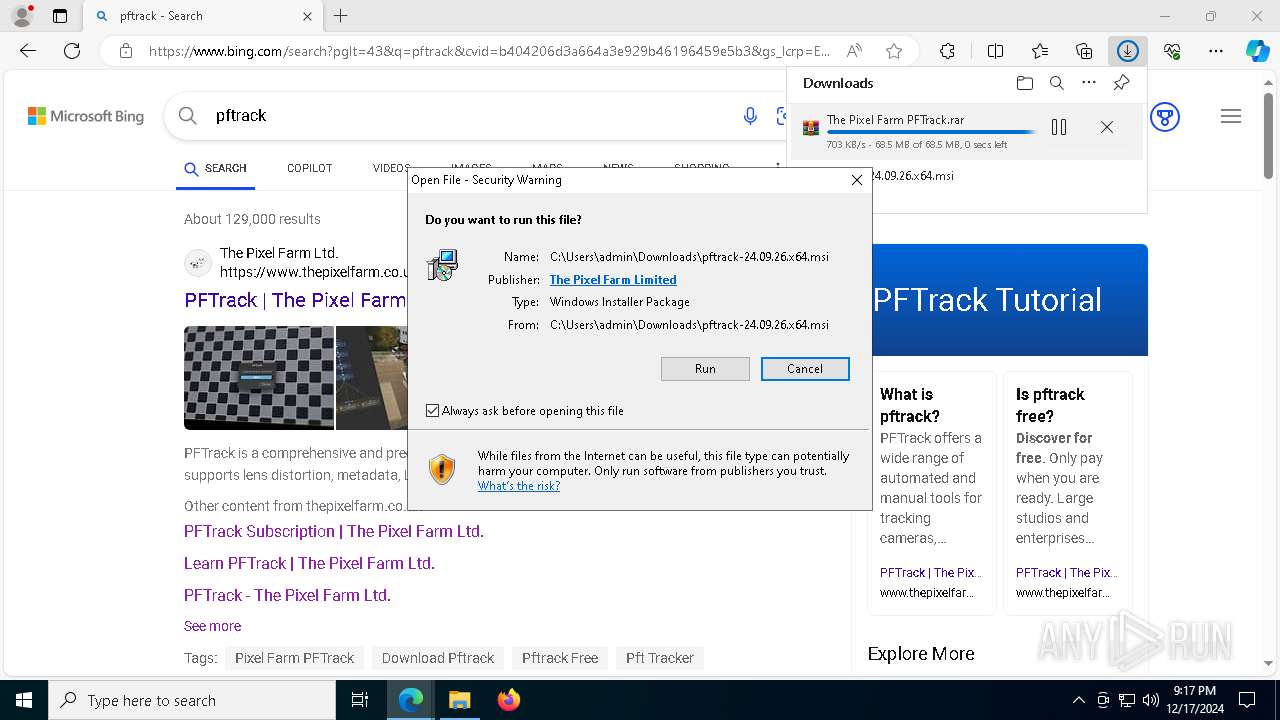The image size is (1280, 720).
Task: Show hidden system tray icons
Action: point(1078,700)
